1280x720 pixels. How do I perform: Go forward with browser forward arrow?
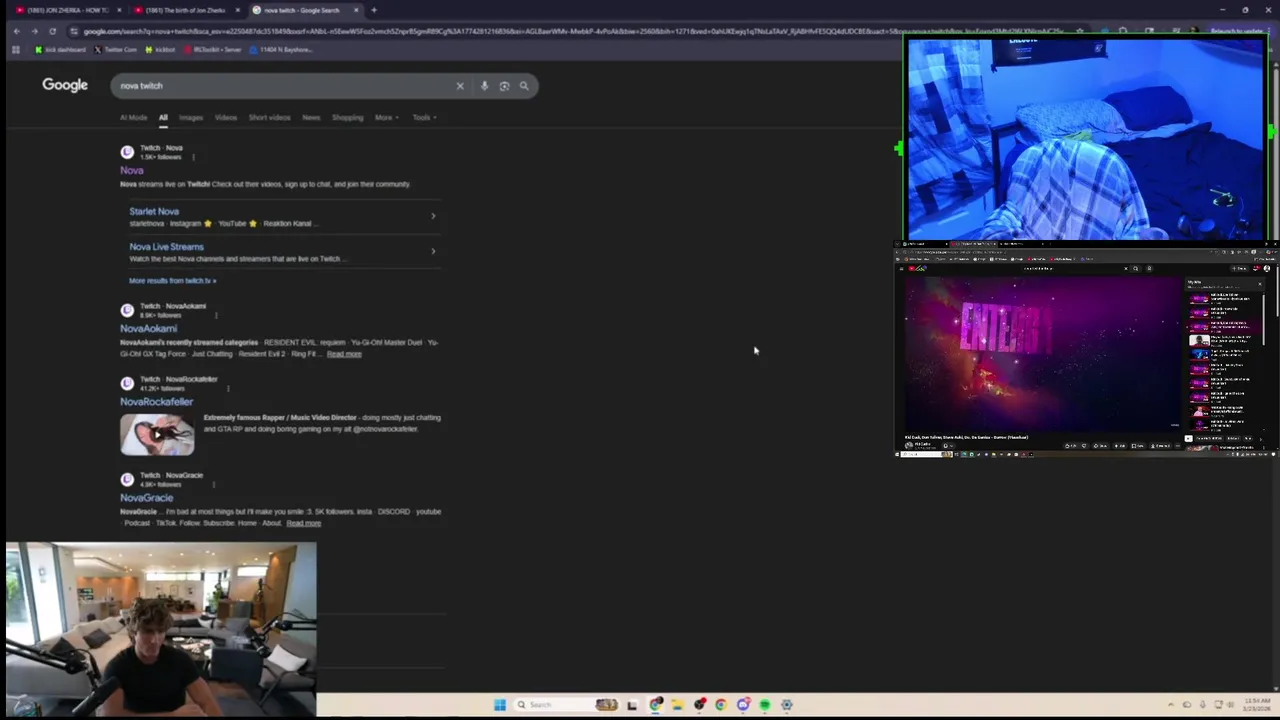[x=34, y=31]
